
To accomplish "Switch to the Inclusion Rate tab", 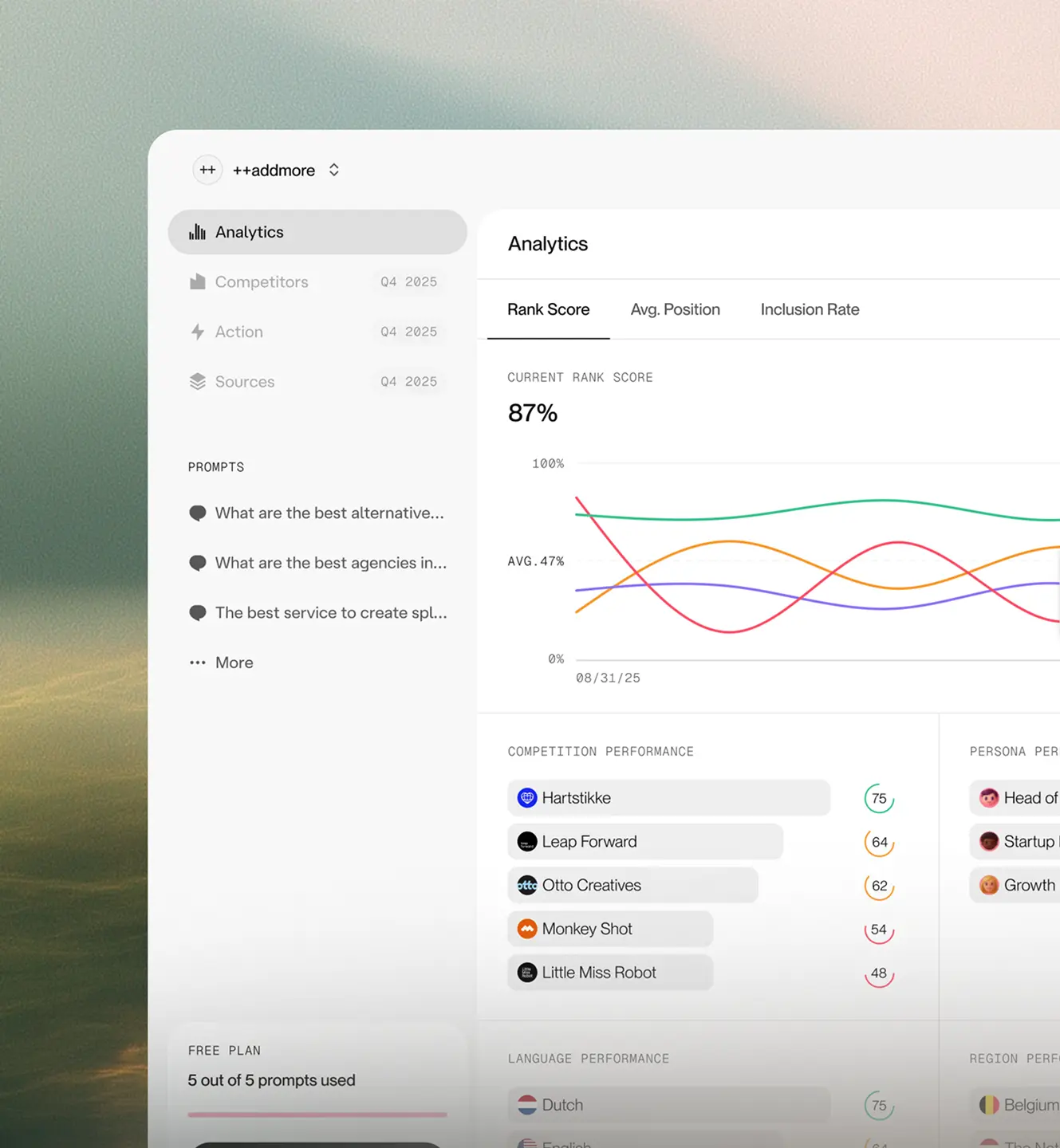I will click(810, 309).
